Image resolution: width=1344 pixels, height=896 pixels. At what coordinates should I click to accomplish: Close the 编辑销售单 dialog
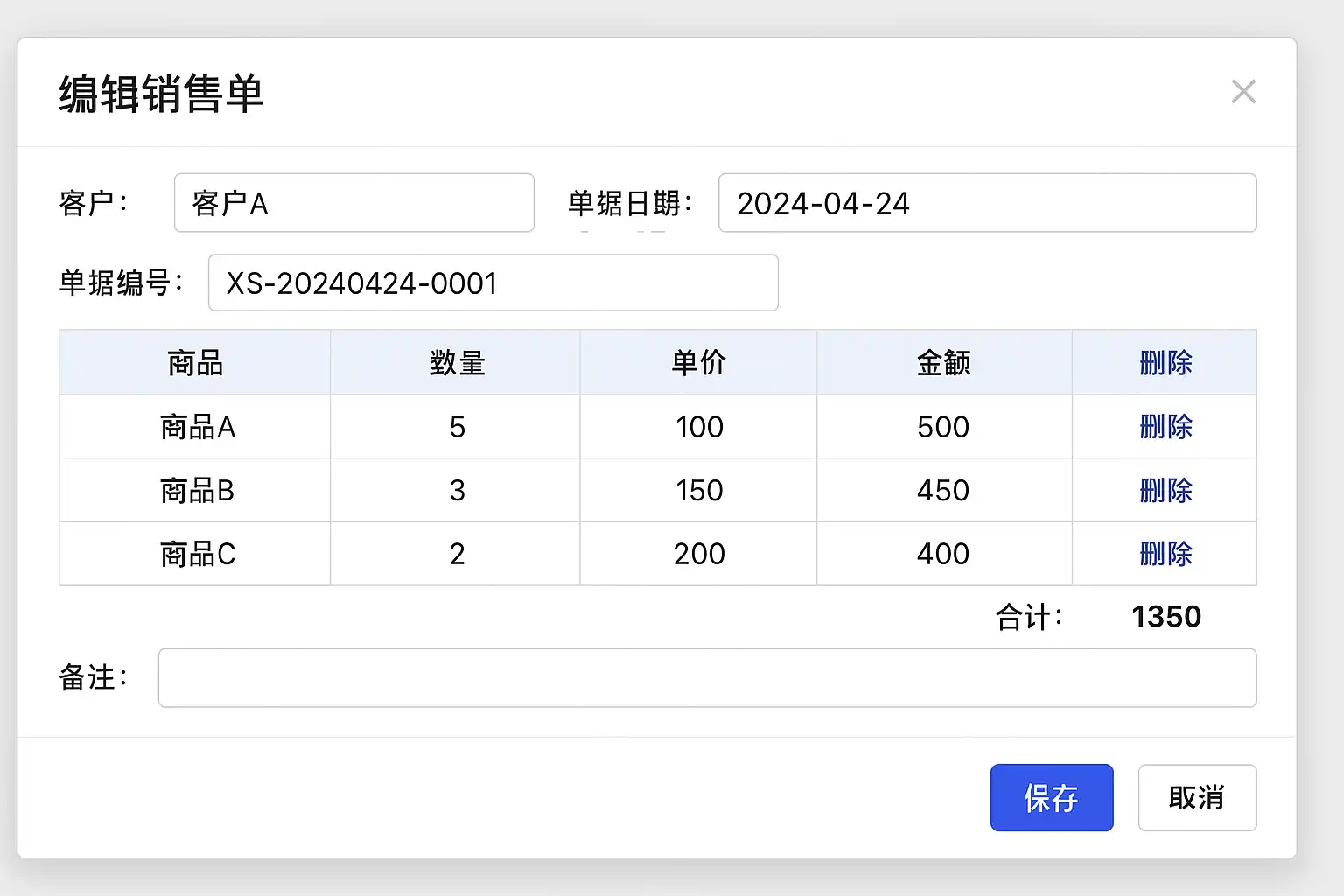click(1243, 92)
